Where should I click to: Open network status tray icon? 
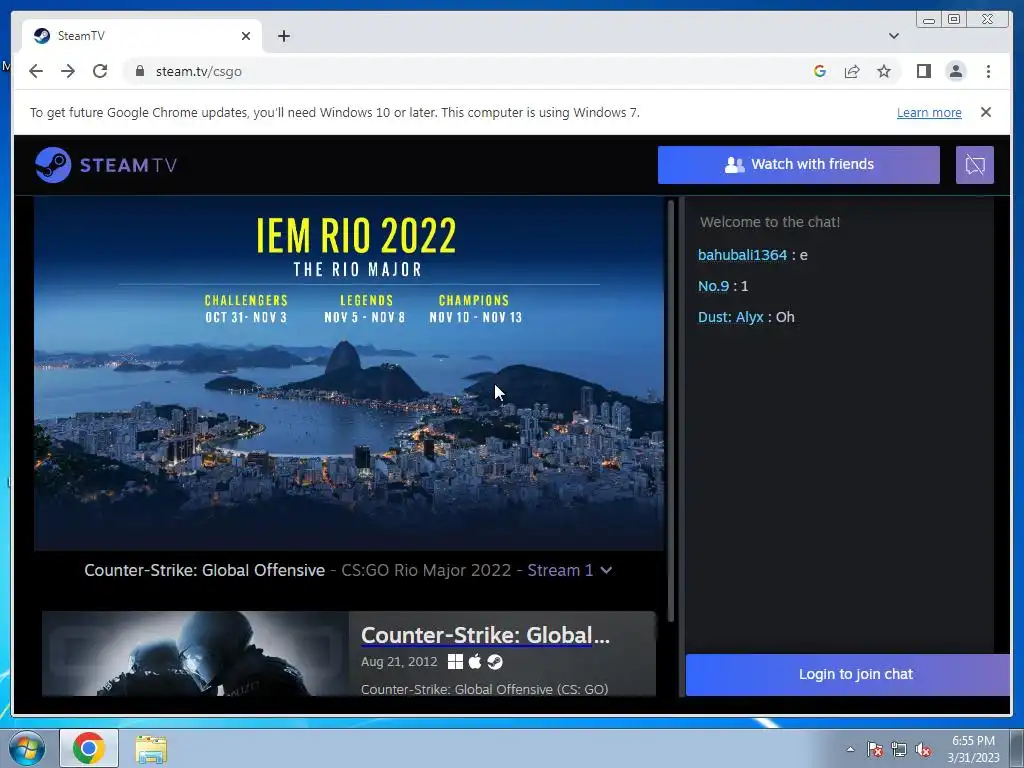coord(899,749)
